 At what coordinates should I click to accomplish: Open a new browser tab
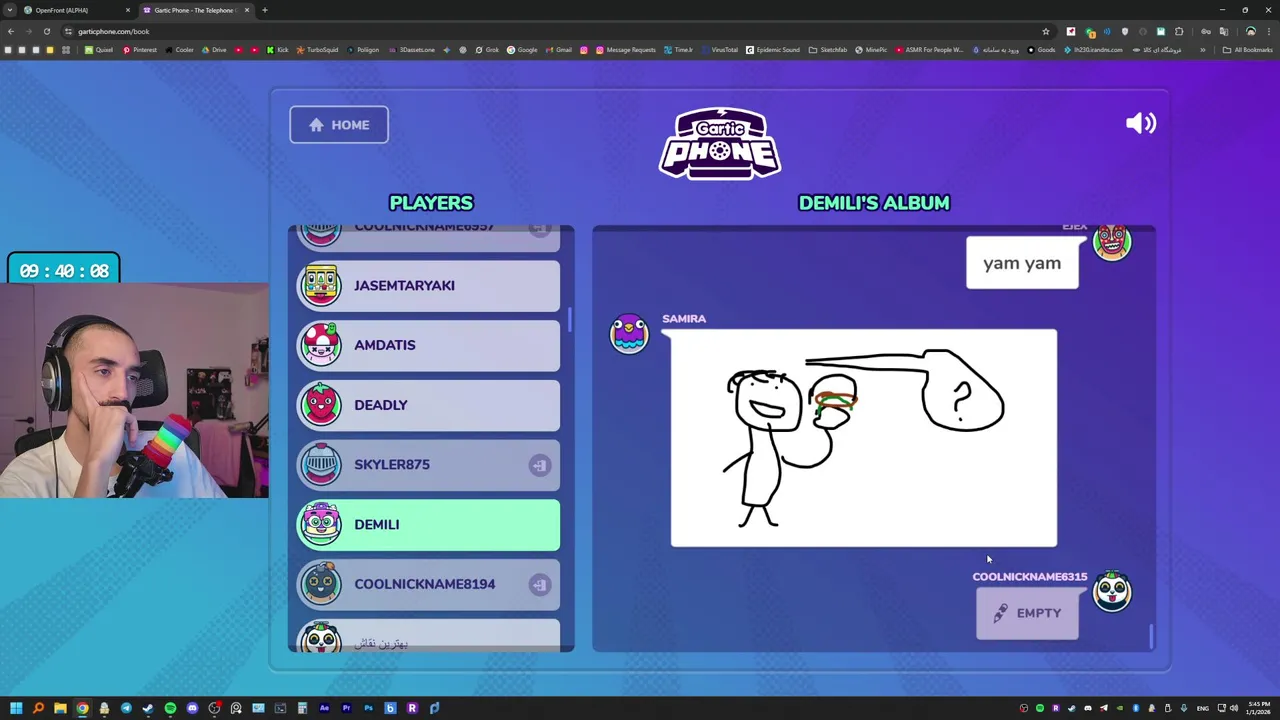(264, 10)
